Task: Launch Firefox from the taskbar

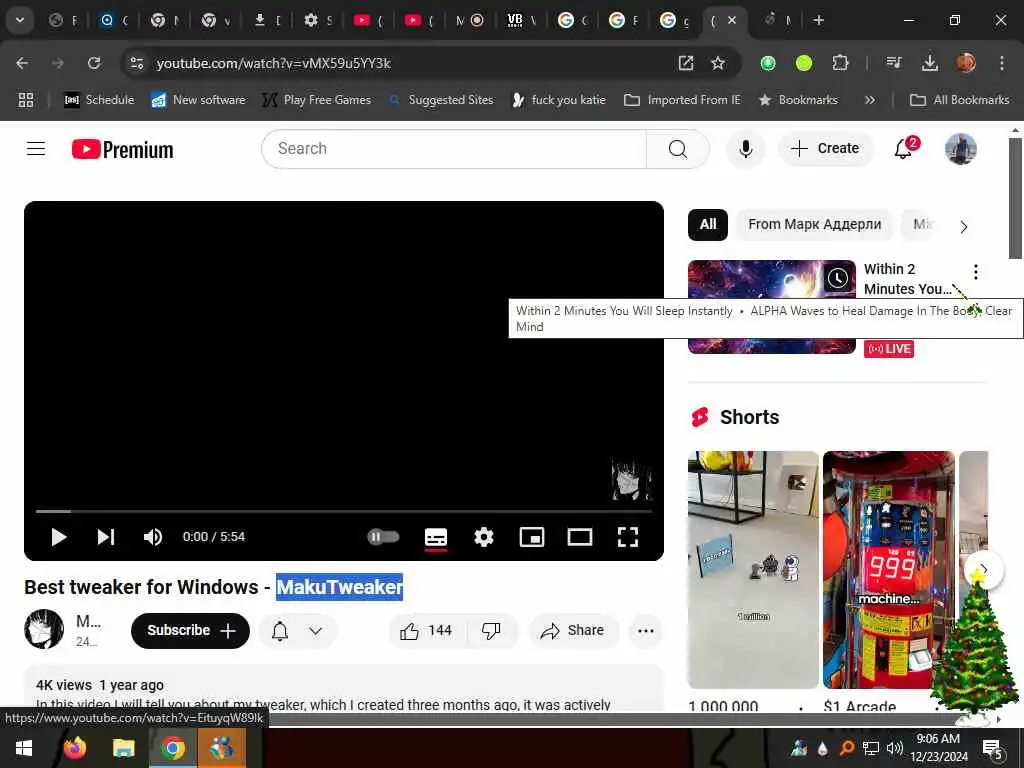Action: click(x=74, y=748)
